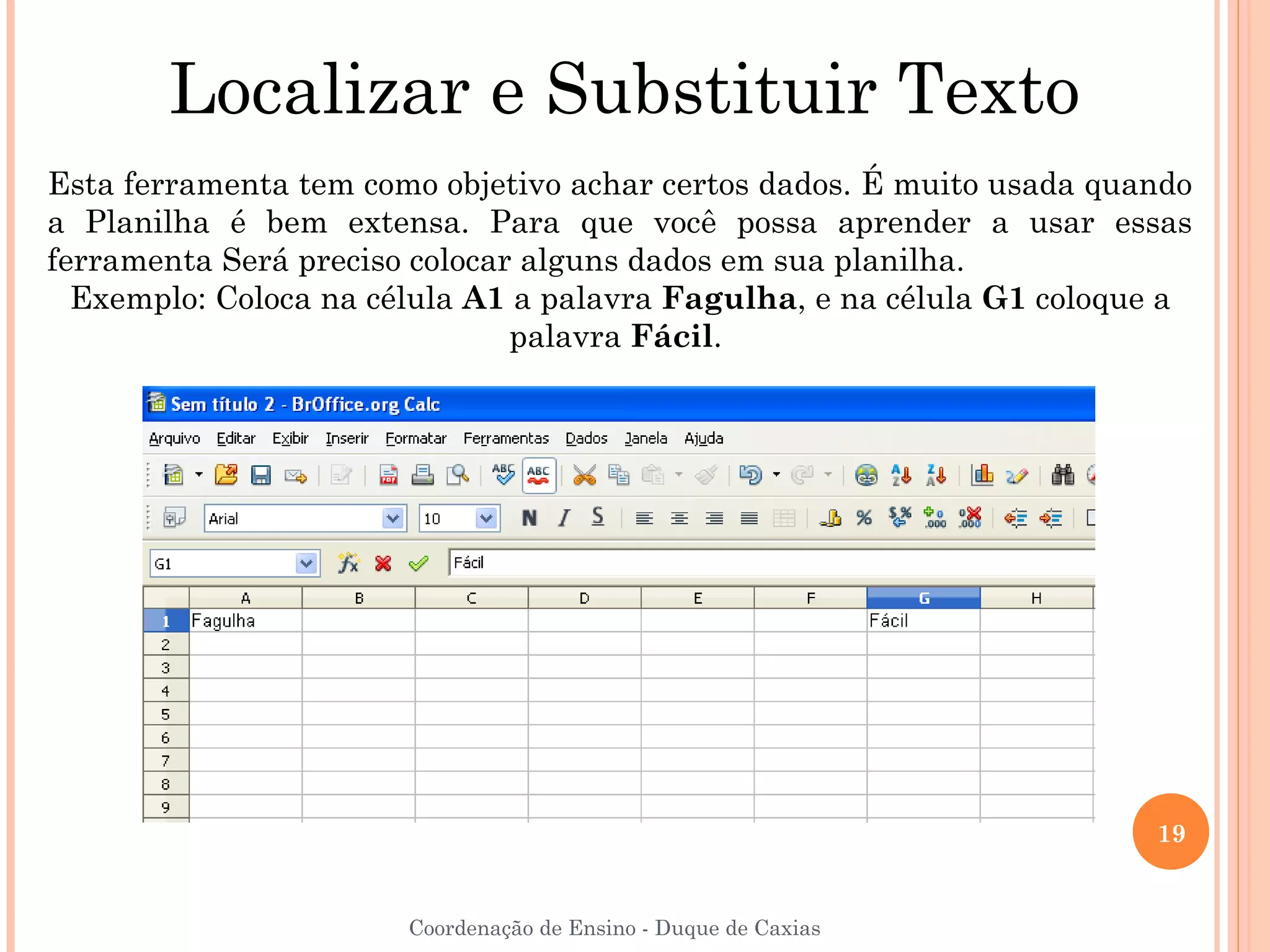
Task: Open the Formatar menu
Action: coord(415,438)
